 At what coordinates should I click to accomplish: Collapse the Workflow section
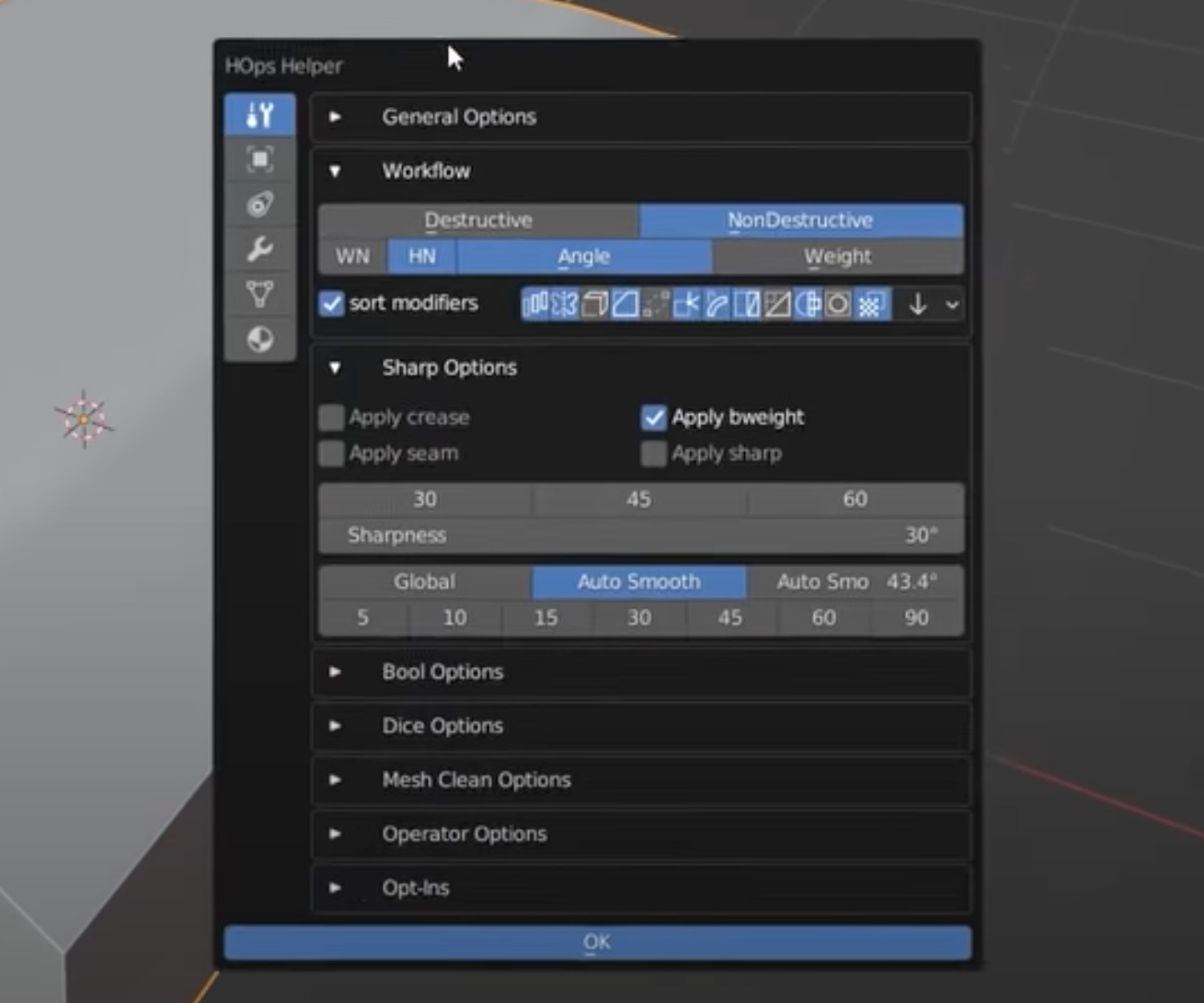[x=336, y=171]
